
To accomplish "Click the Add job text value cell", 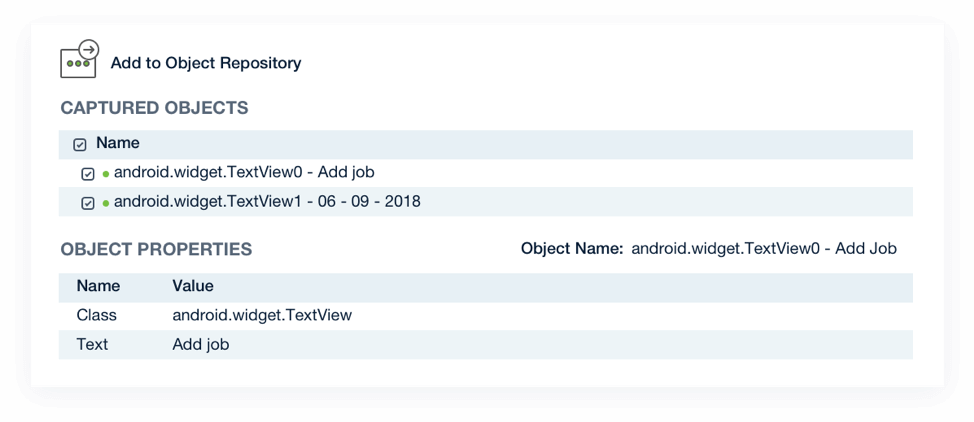I will [x=201, y=344].
